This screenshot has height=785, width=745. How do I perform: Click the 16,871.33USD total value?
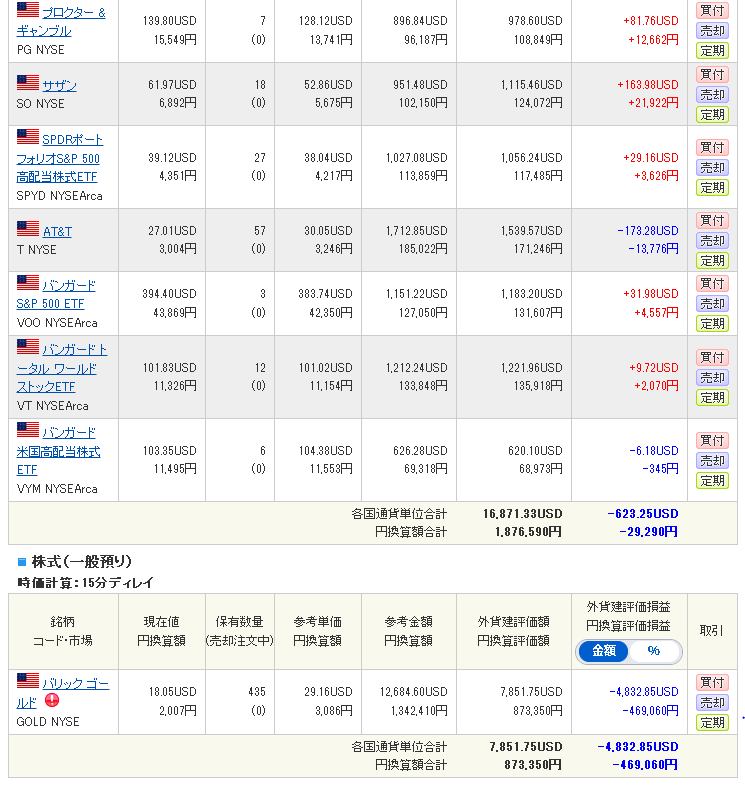point(523,514)
